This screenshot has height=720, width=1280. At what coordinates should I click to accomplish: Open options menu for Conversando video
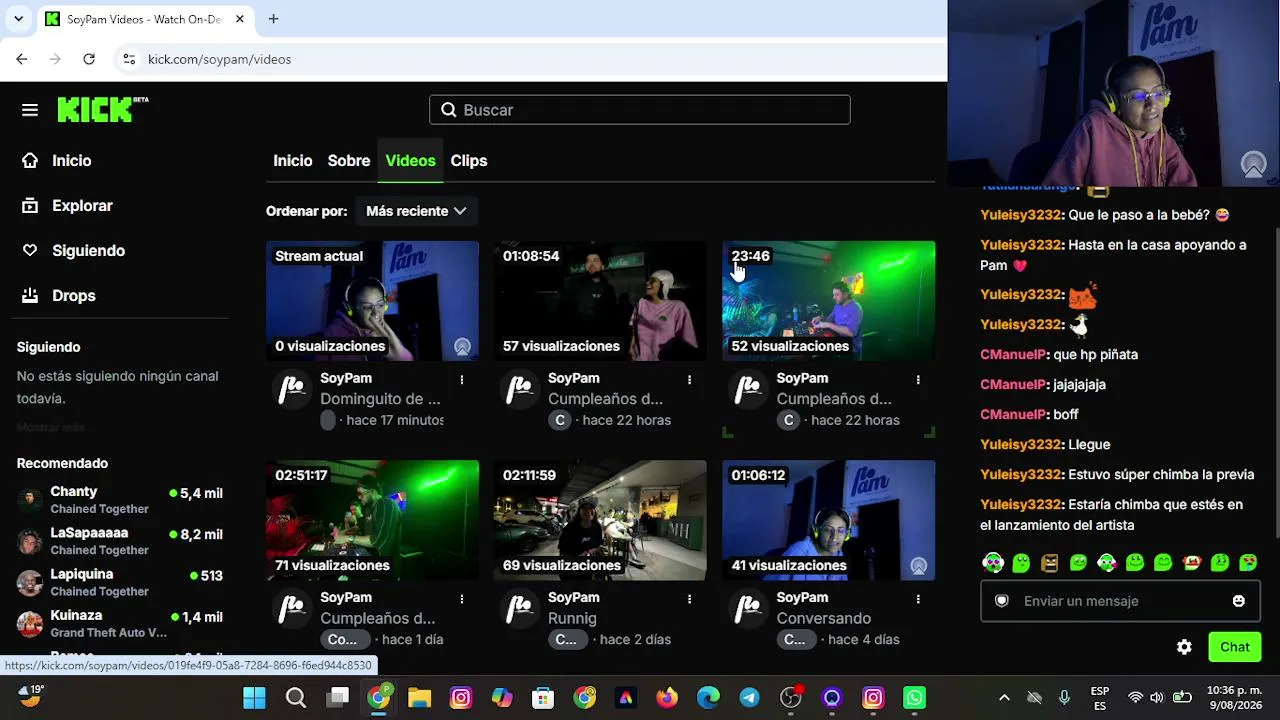tap(918, 599)
